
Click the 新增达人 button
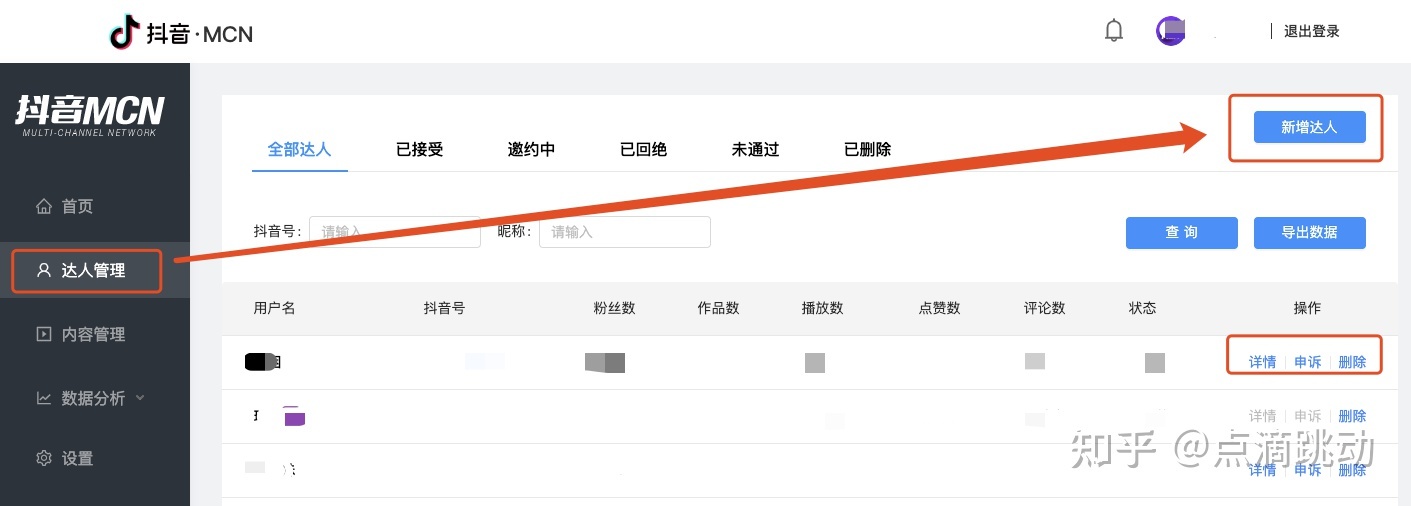(1309, 127)
